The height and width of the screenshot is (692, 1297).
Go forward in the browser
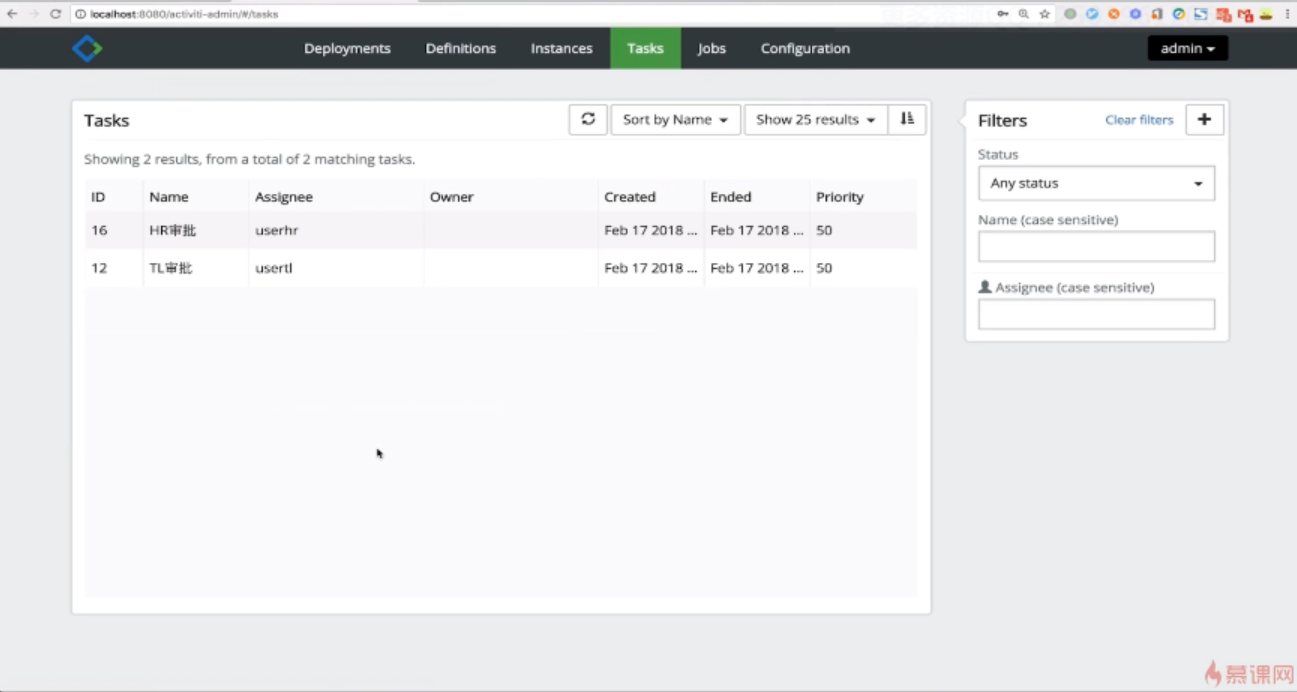pos(33,14)
